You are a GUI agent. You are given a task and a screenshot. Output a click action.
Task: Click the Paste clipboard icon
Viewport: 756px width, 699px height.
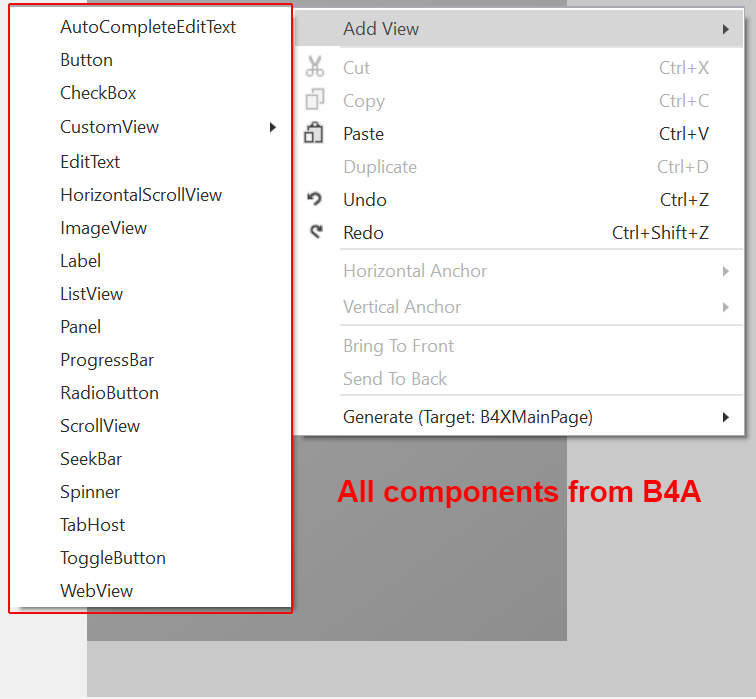(x=315, y=133)
